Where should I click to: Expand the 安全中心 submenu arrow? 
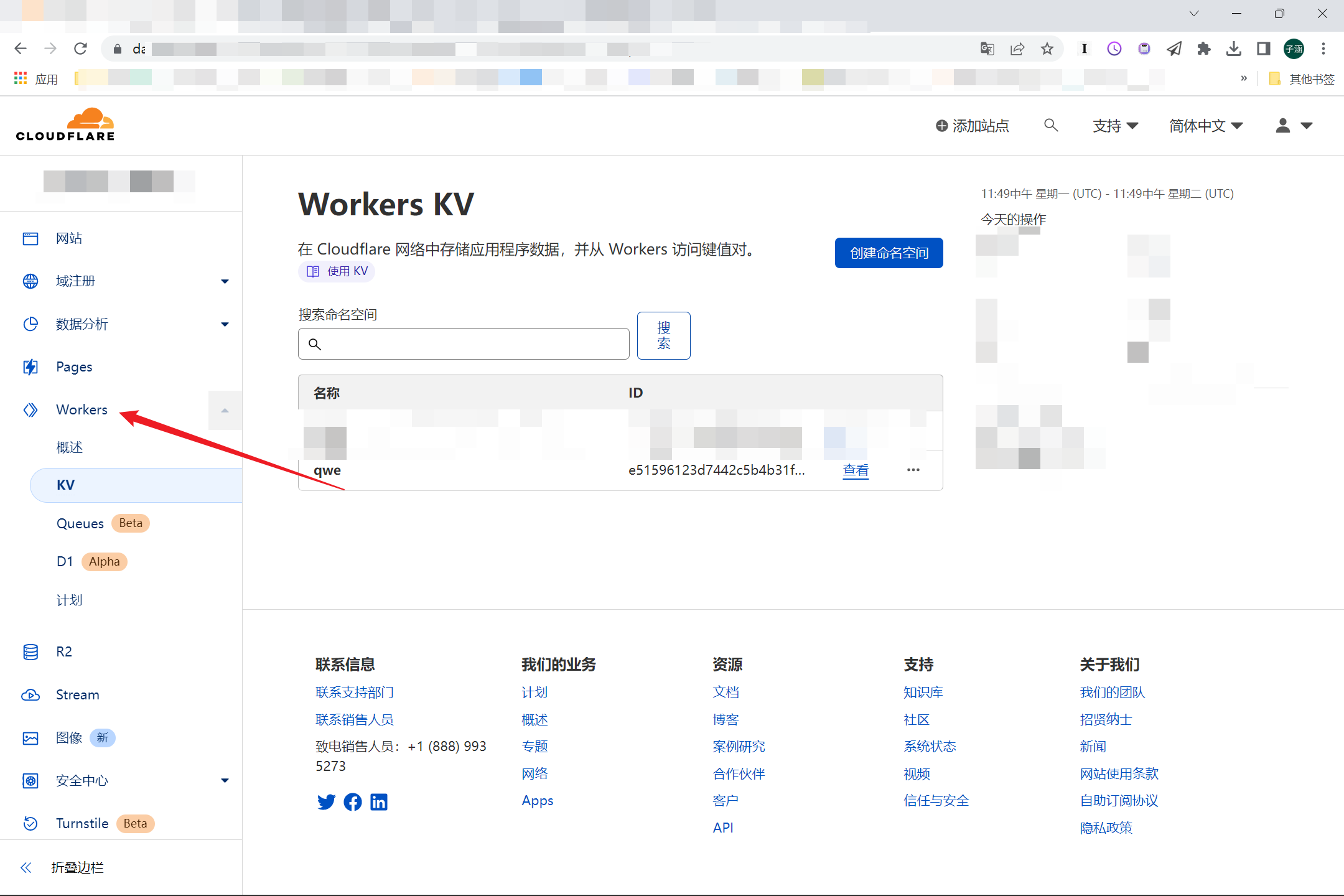[x=225, y=781]
